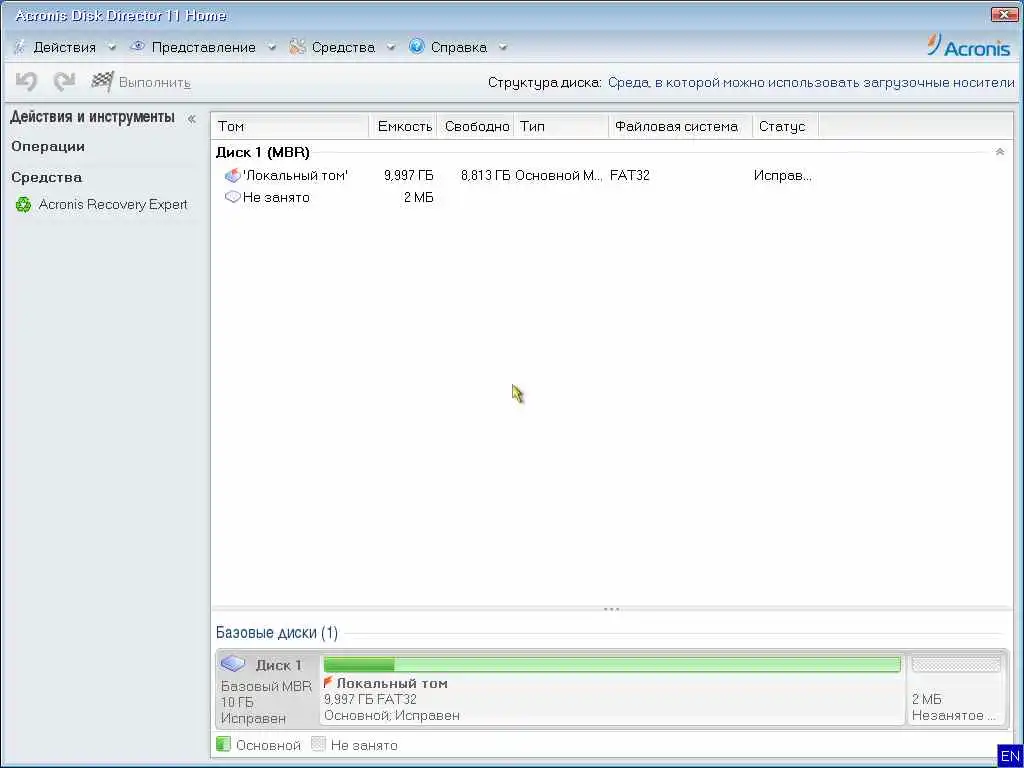Click the 8,813 ГБ free space cell
This screenshot has height=768, width=1024.
point(485,175)
